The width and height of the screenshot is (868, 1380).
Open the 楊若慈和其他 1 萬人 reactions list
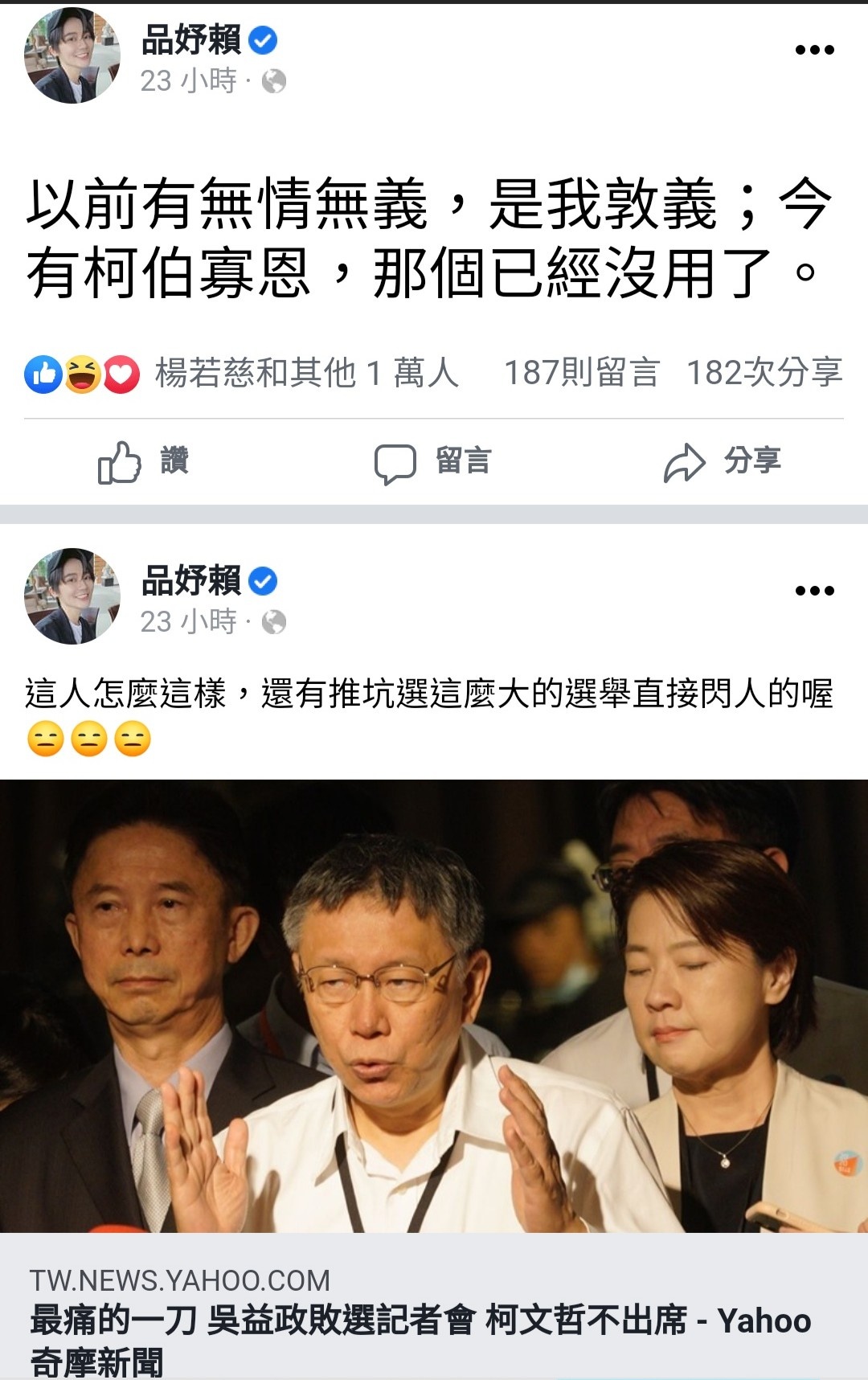tap(307, 373)
